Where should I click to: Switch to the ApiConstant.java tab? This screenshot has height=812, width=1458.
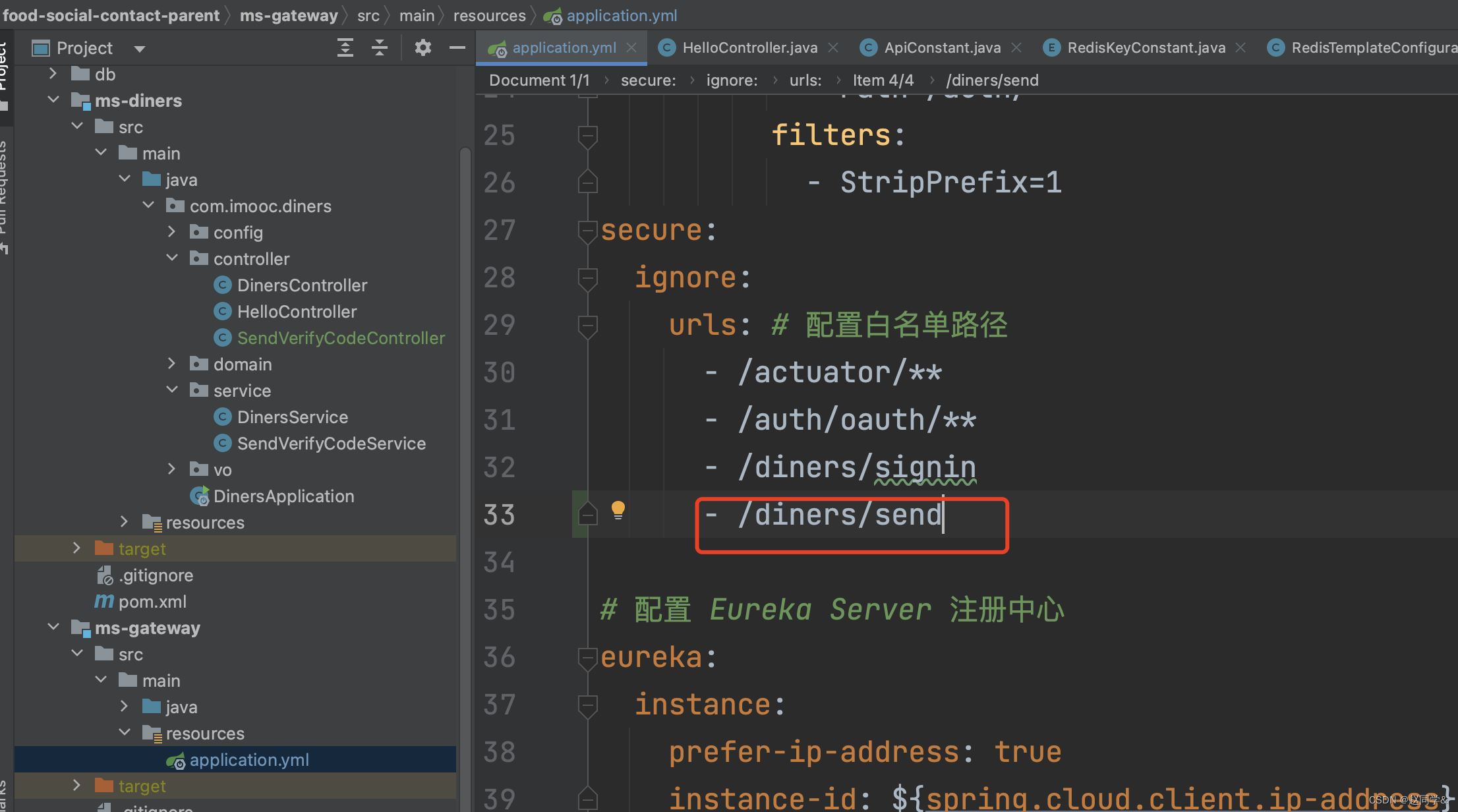pos(941,47)
